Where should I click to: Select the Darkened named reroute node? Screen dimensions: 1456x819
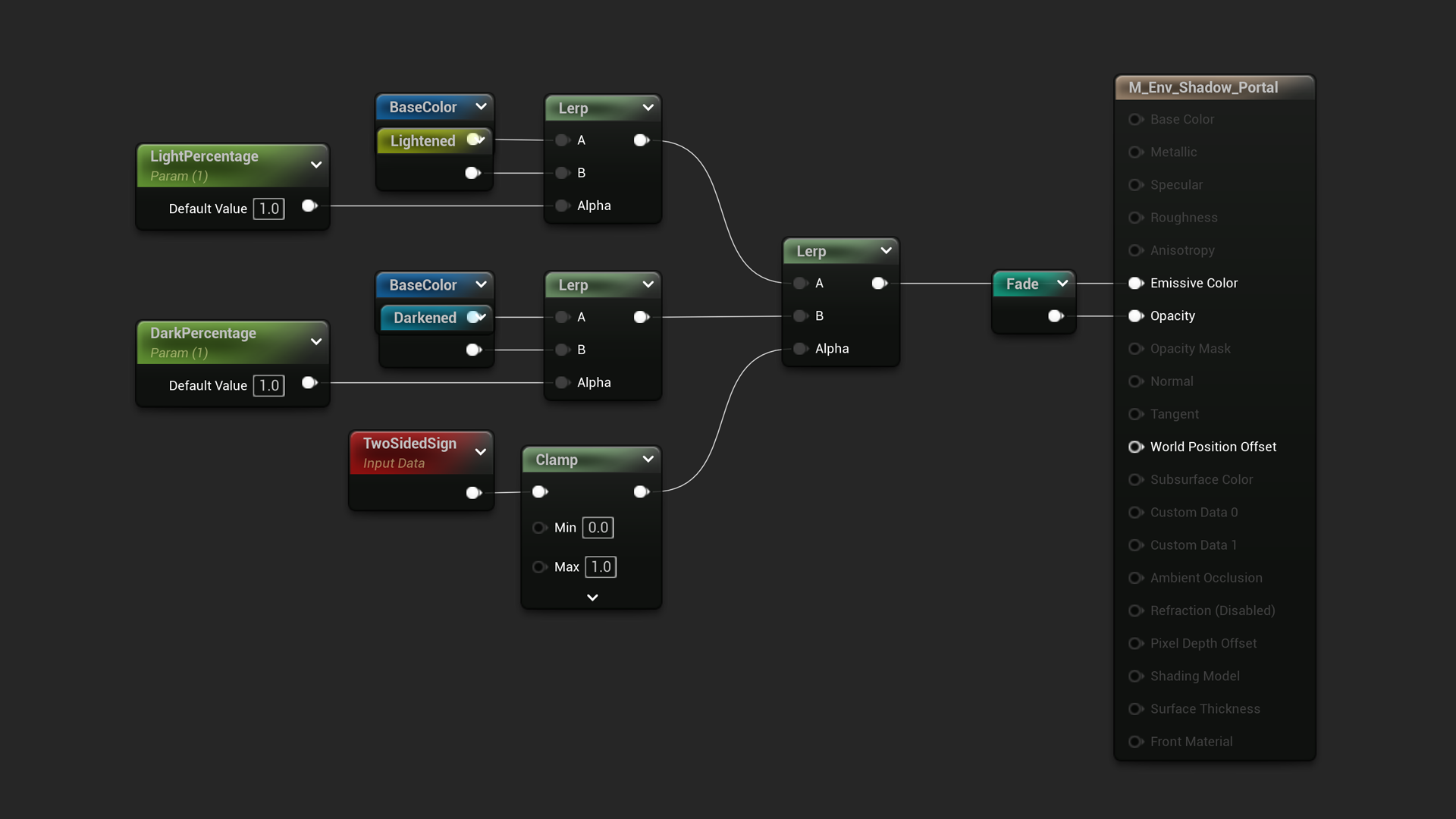point(425,318)
